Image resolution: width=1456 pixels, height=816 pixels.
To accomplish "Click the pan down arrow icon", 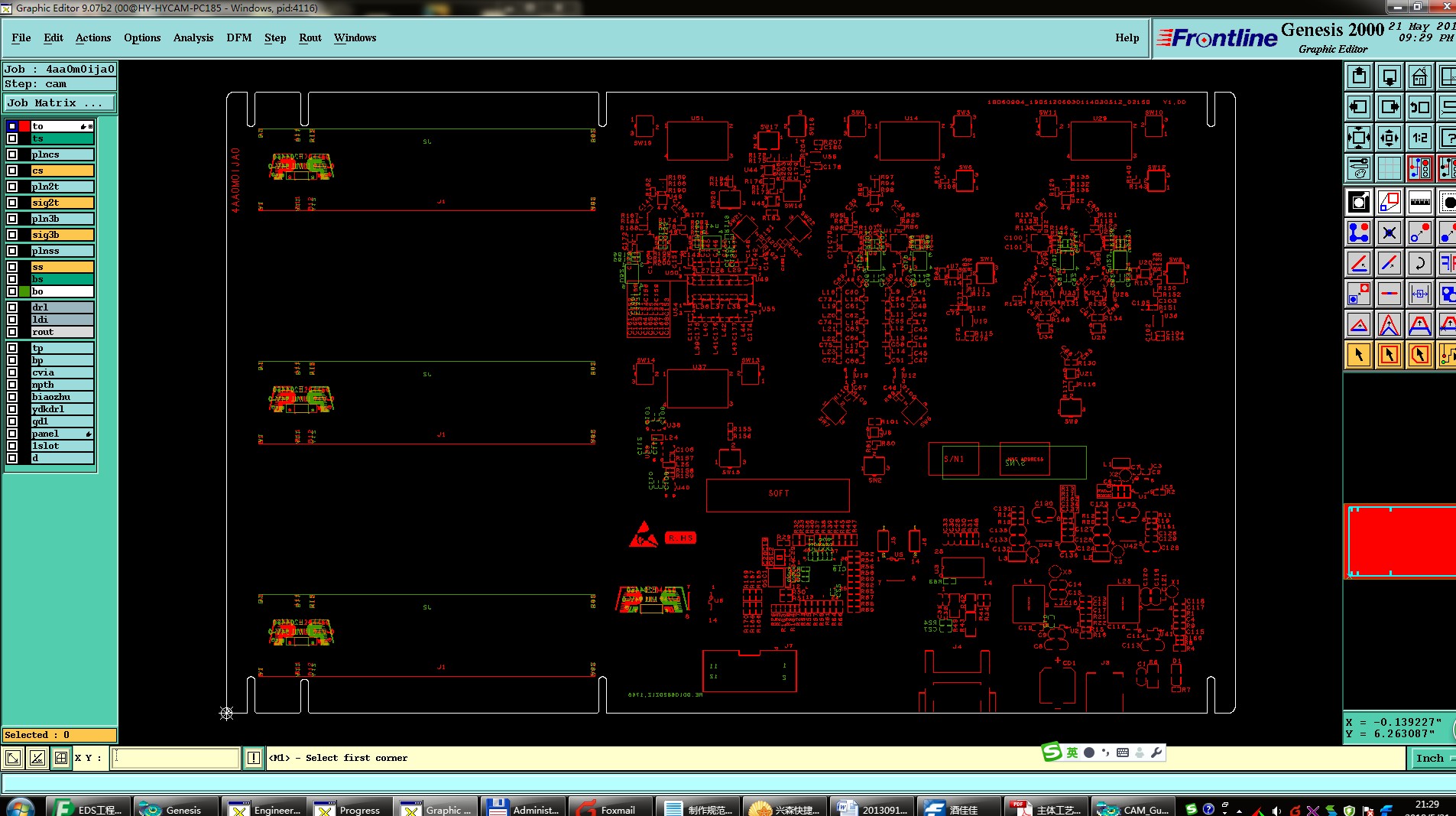I will click(1389, 76).
